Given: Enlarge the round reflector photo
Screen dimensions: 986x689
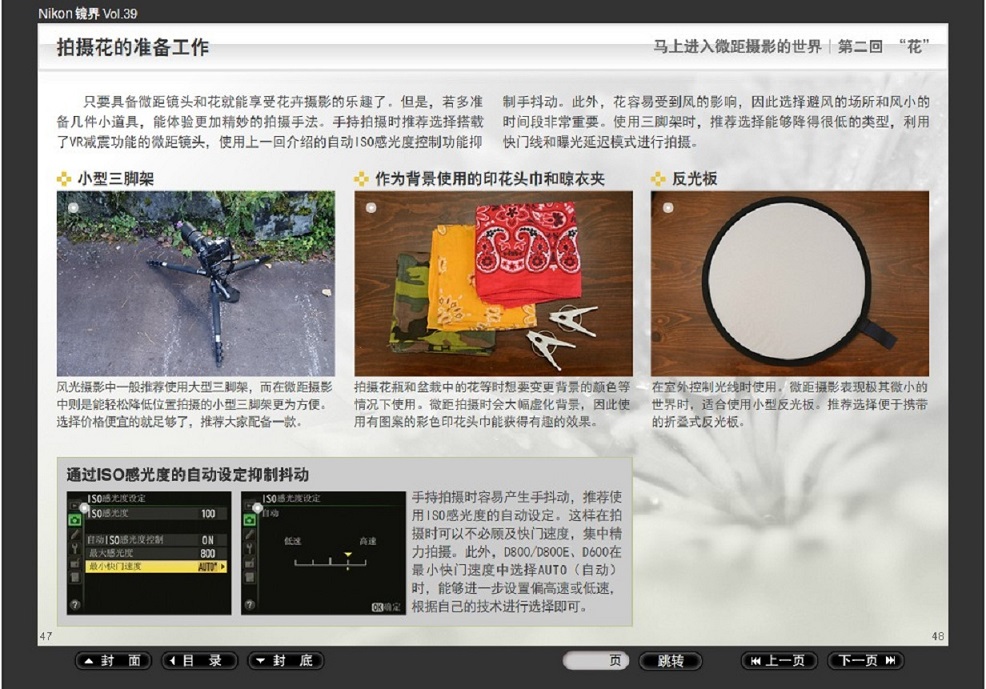Looking at the screenshot, I should tap(789, 285).
